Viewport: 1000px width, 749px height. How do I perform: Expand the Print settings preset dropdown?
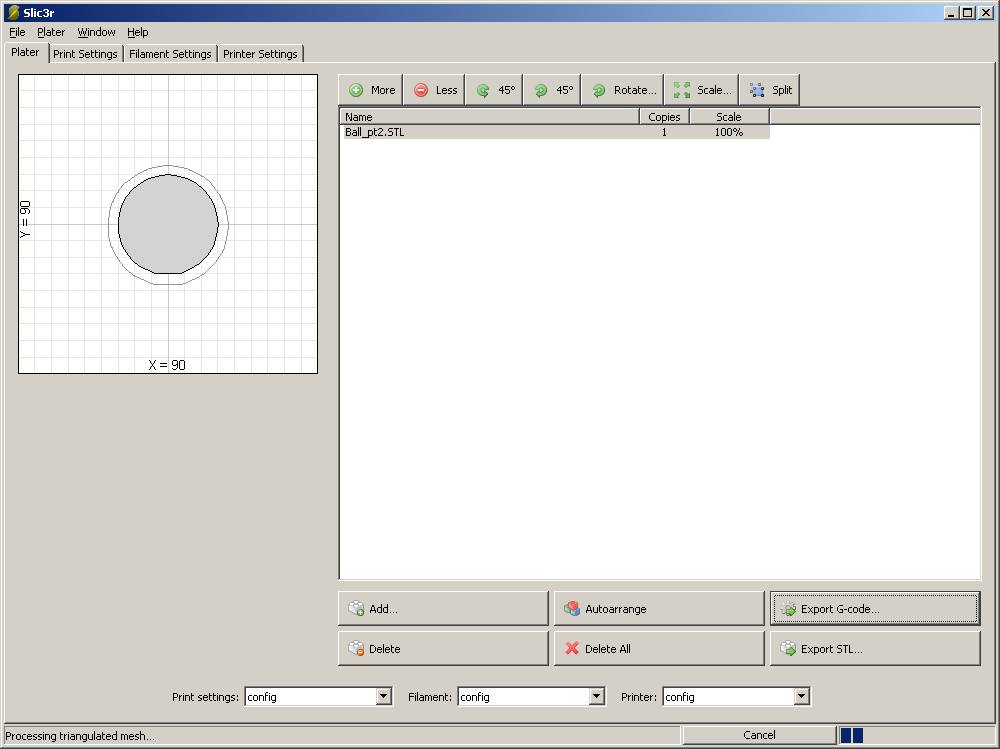pyautogui.click(x=383, y=697)
